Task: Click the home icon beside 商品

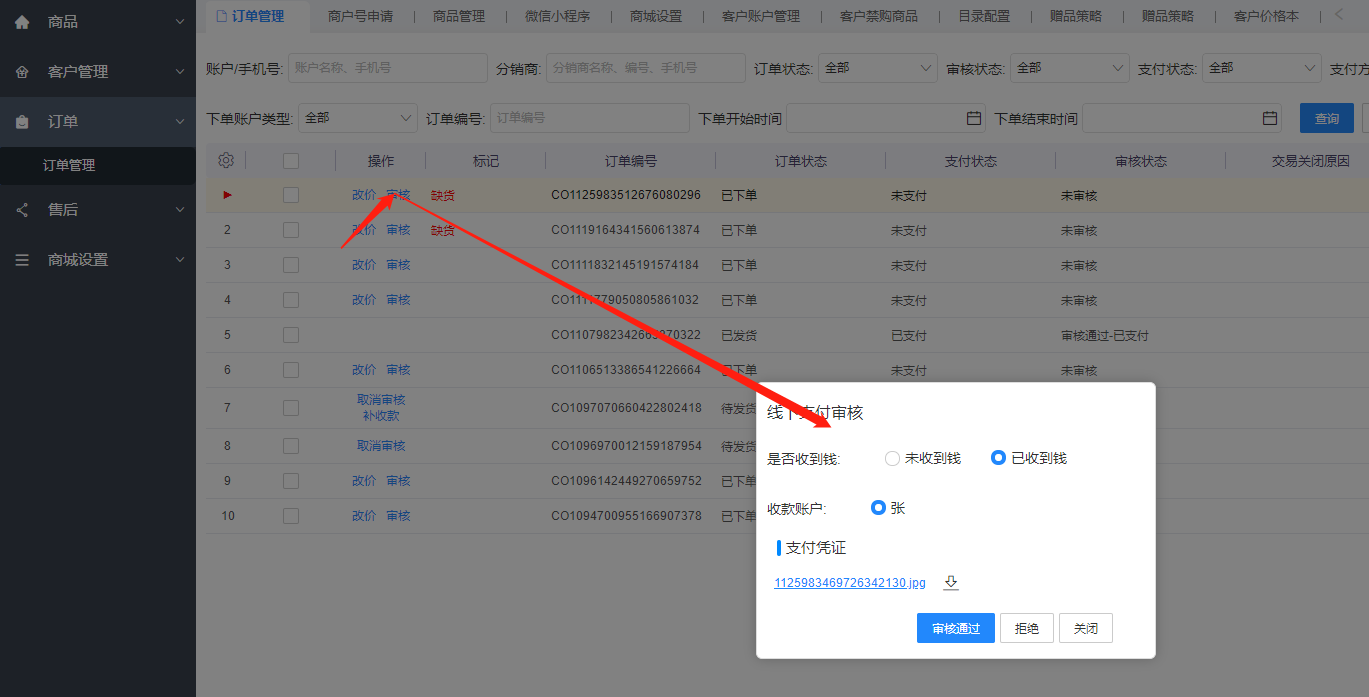Action: coord(22,21)
